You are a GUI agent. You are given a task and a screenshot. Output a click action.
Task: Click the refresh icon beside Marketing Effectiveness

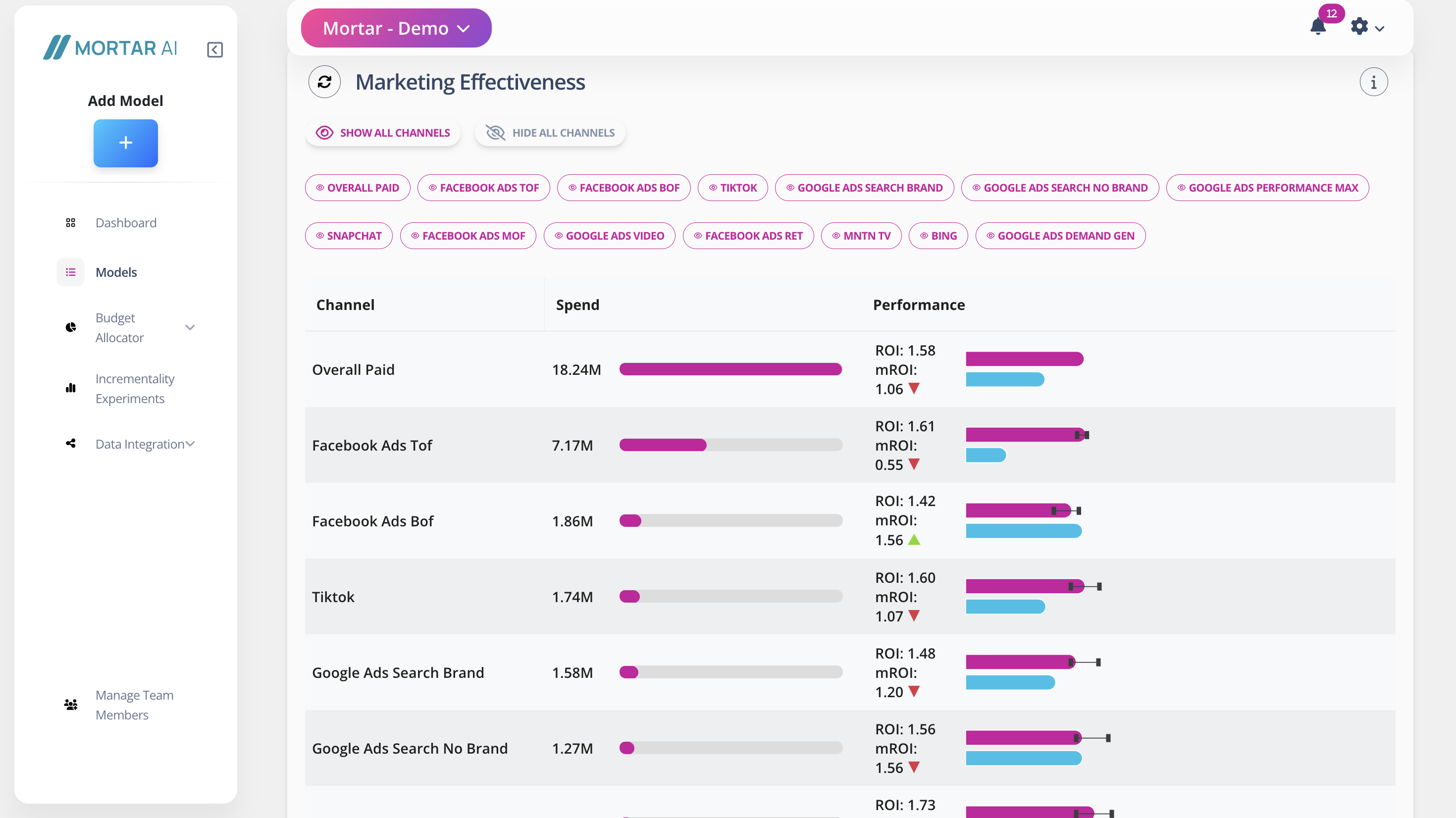[x=324, y=82]
